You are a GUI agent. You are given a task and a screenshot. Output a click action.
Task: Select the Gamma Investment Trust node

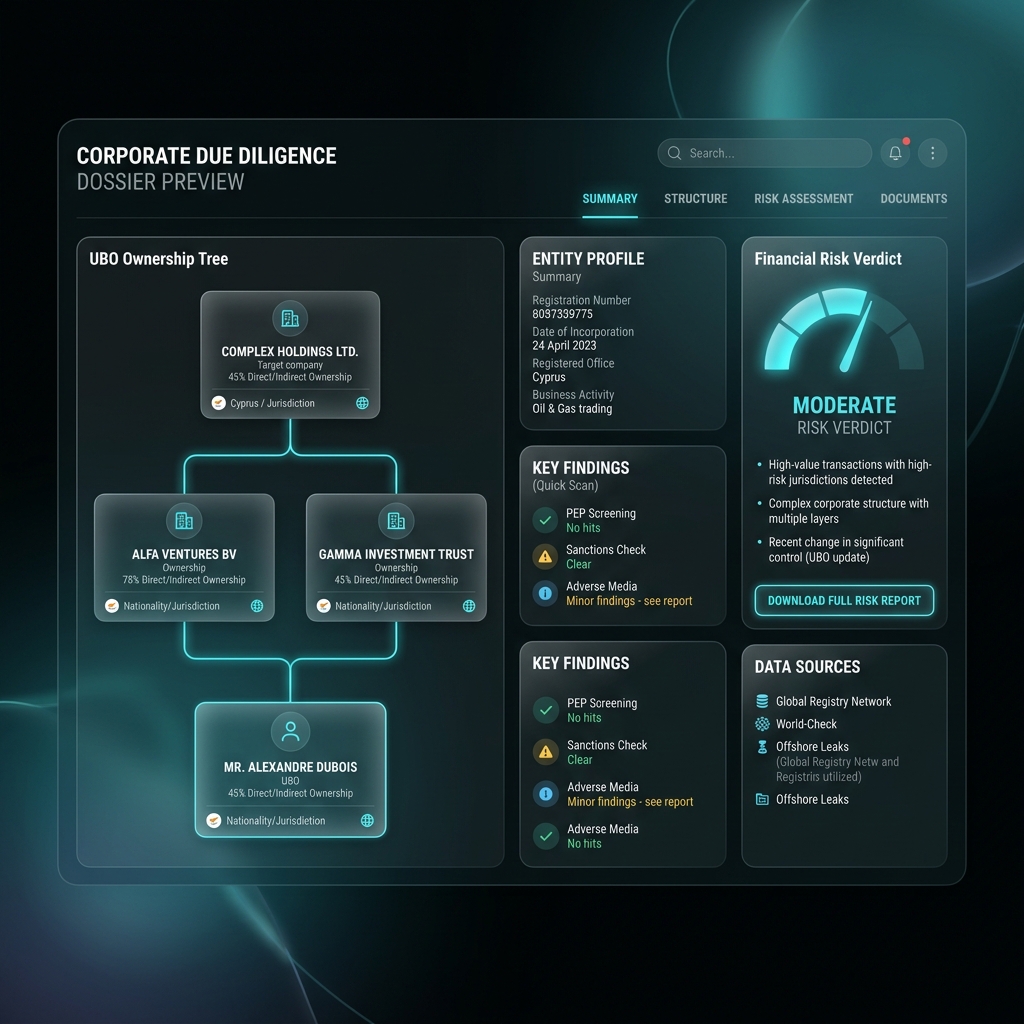tap(396, 557)
